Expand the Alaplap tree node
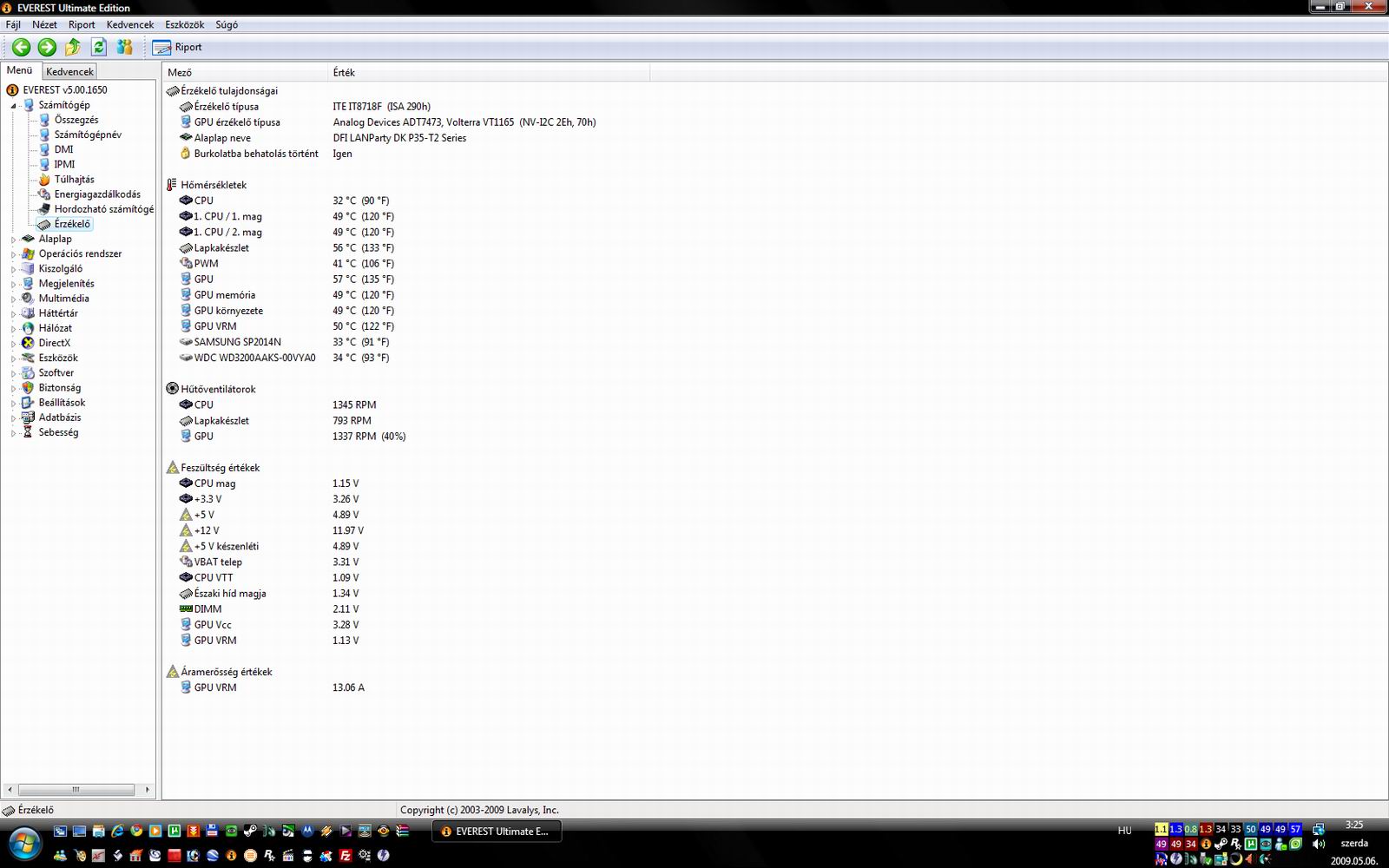Screen dimensions: 1389x868 14,239
